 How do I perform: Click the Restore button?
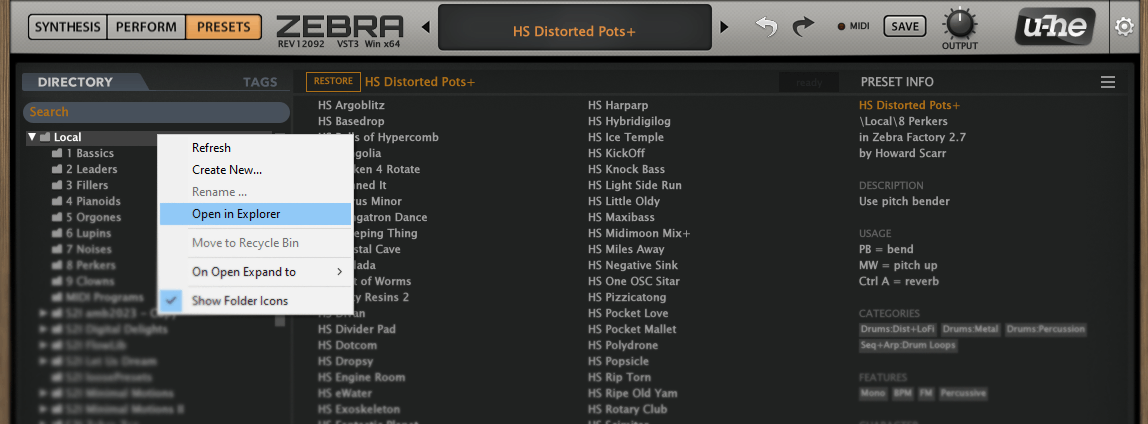[x=333, y=81]
